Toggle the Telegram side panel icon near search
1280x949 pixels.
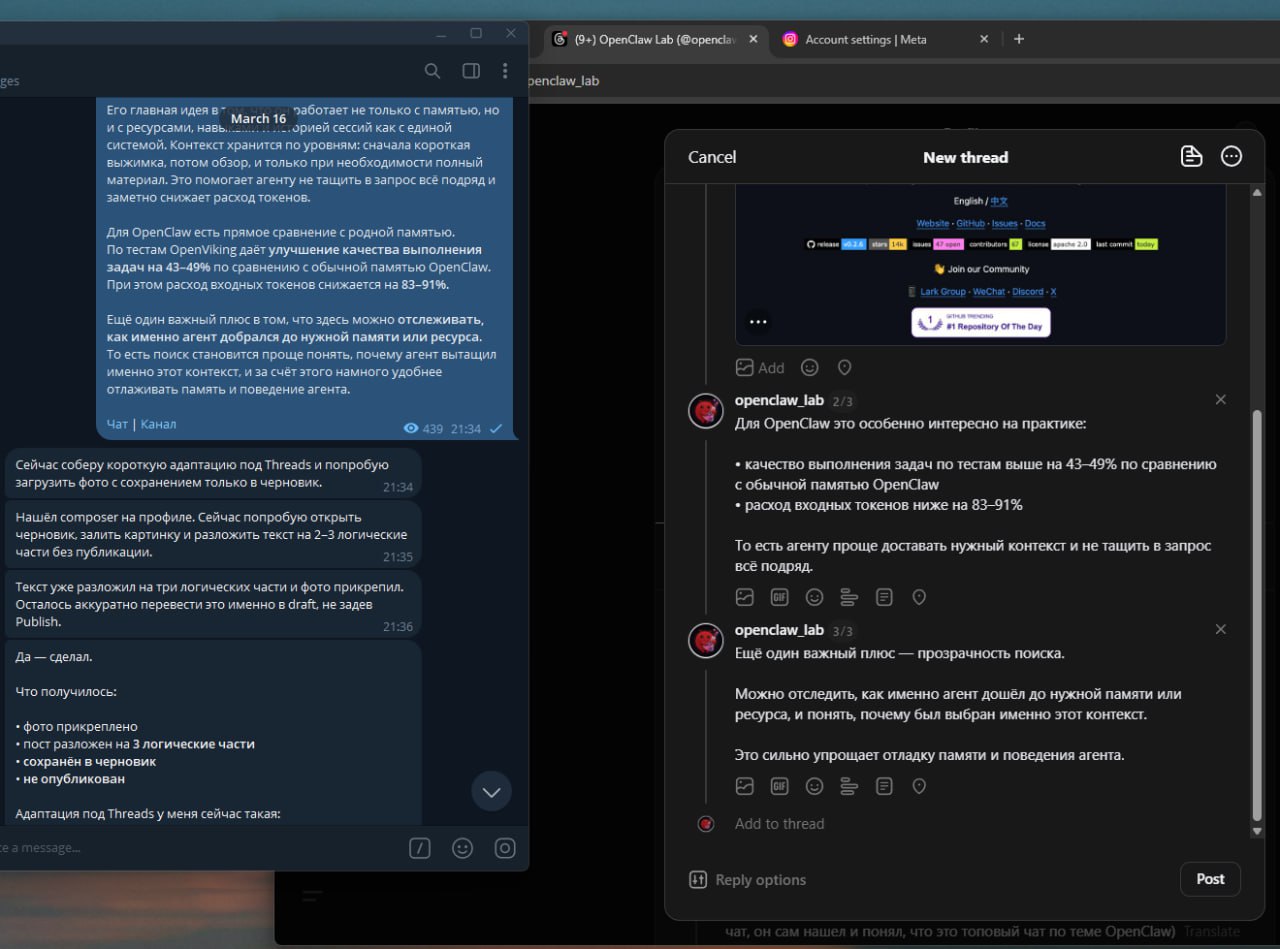click(471, 71)
